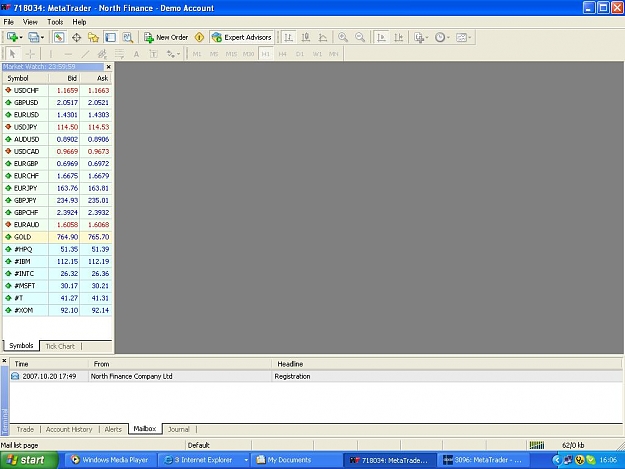625x469 pixels.
Task: Switch to the Alerts tab
Action: pos(113,429)
